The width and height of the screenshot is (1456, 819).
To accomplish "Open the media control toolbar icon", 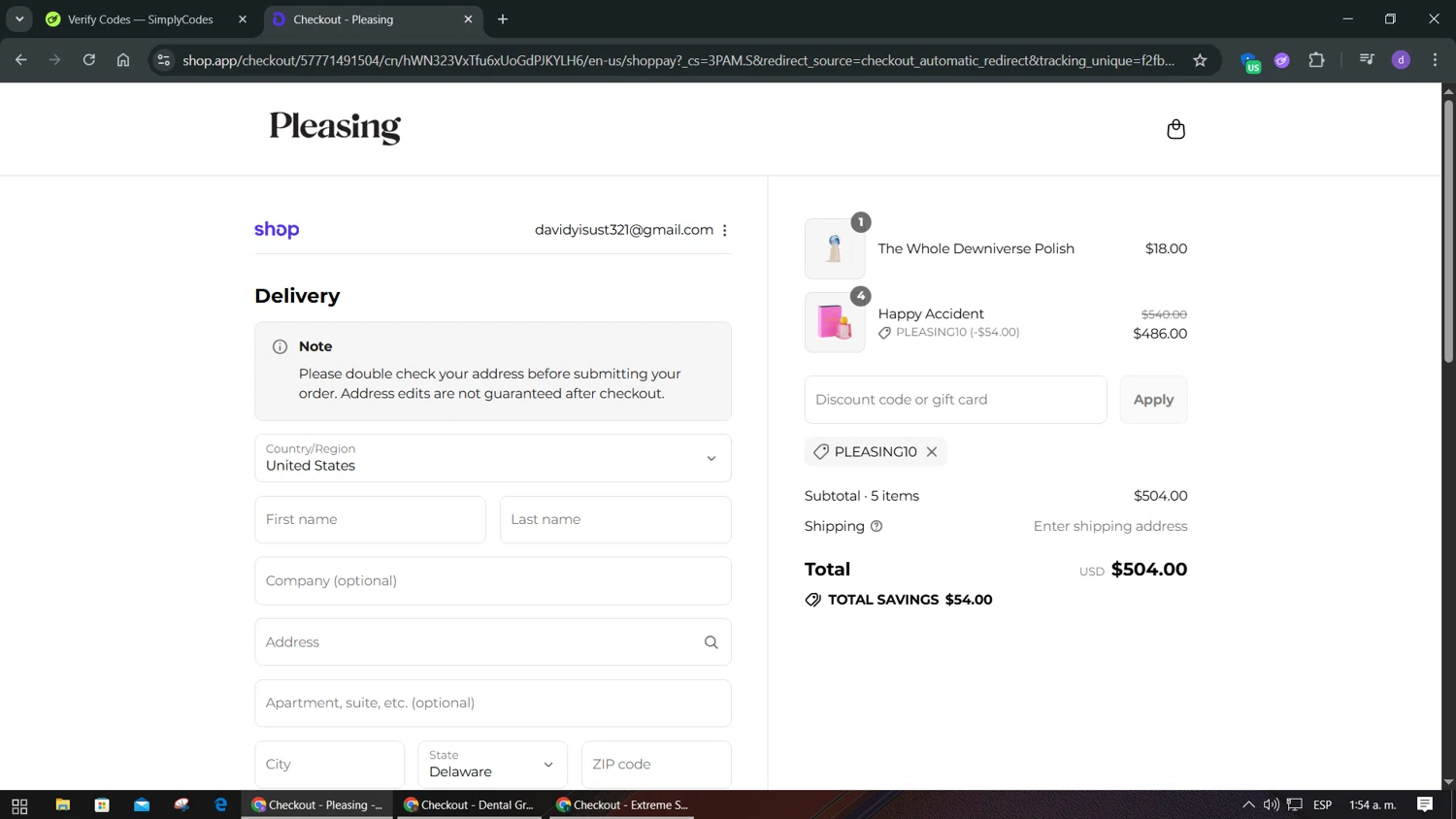I will [1367, 60].
